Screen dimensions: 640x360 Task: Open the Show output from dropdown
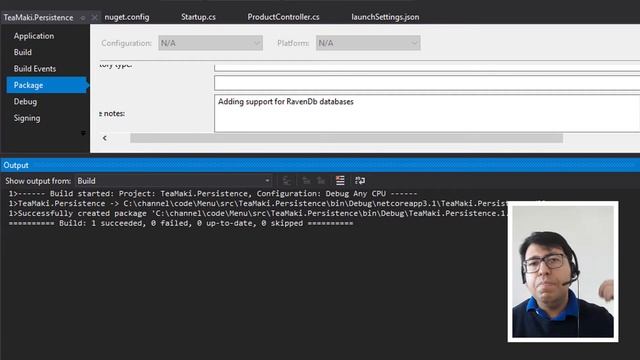(x=174, y=180)
